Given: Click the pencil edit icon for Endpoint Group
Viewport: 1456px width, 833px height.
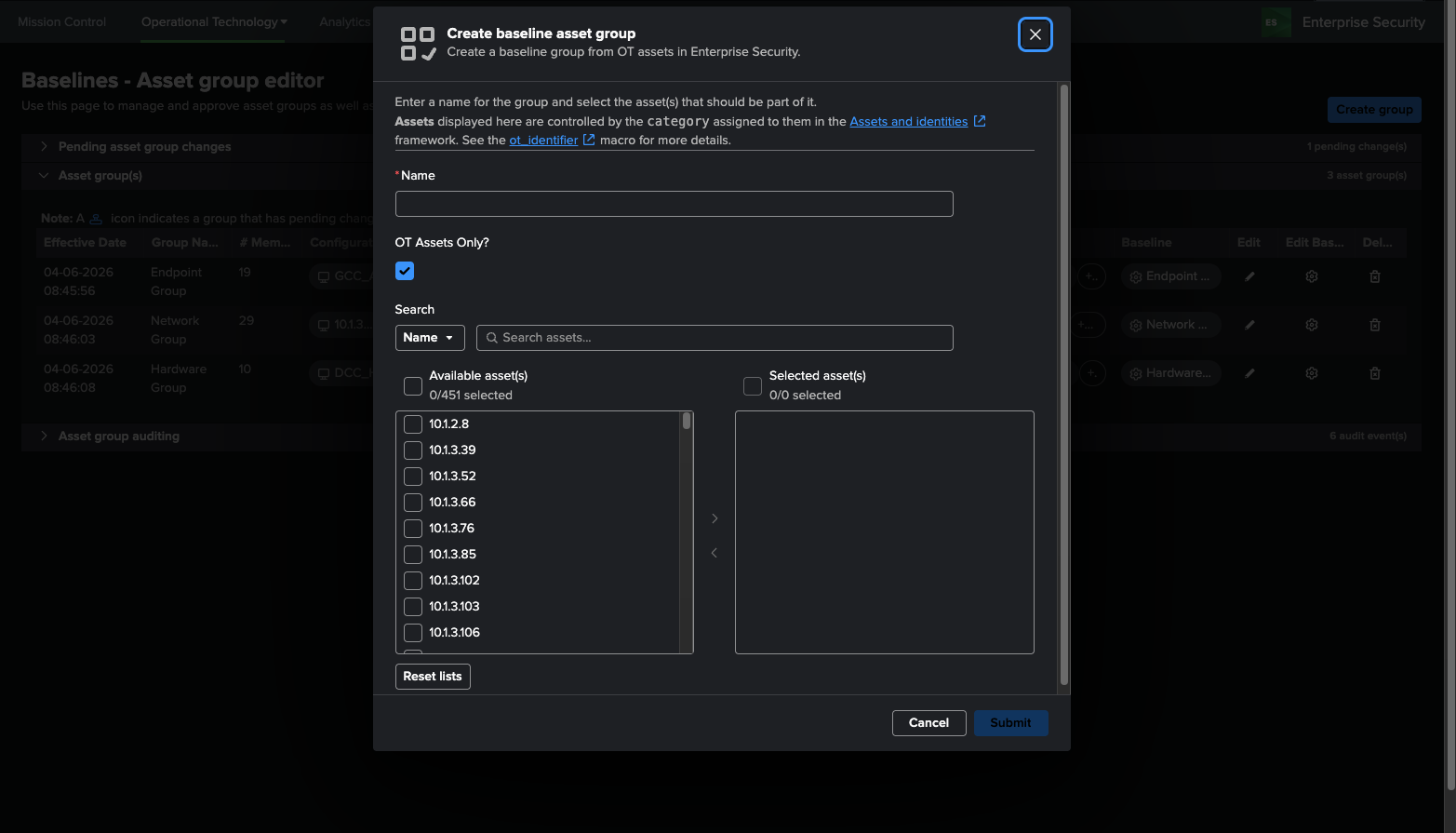Looking at the screenshot, I should pos(1249,276).
